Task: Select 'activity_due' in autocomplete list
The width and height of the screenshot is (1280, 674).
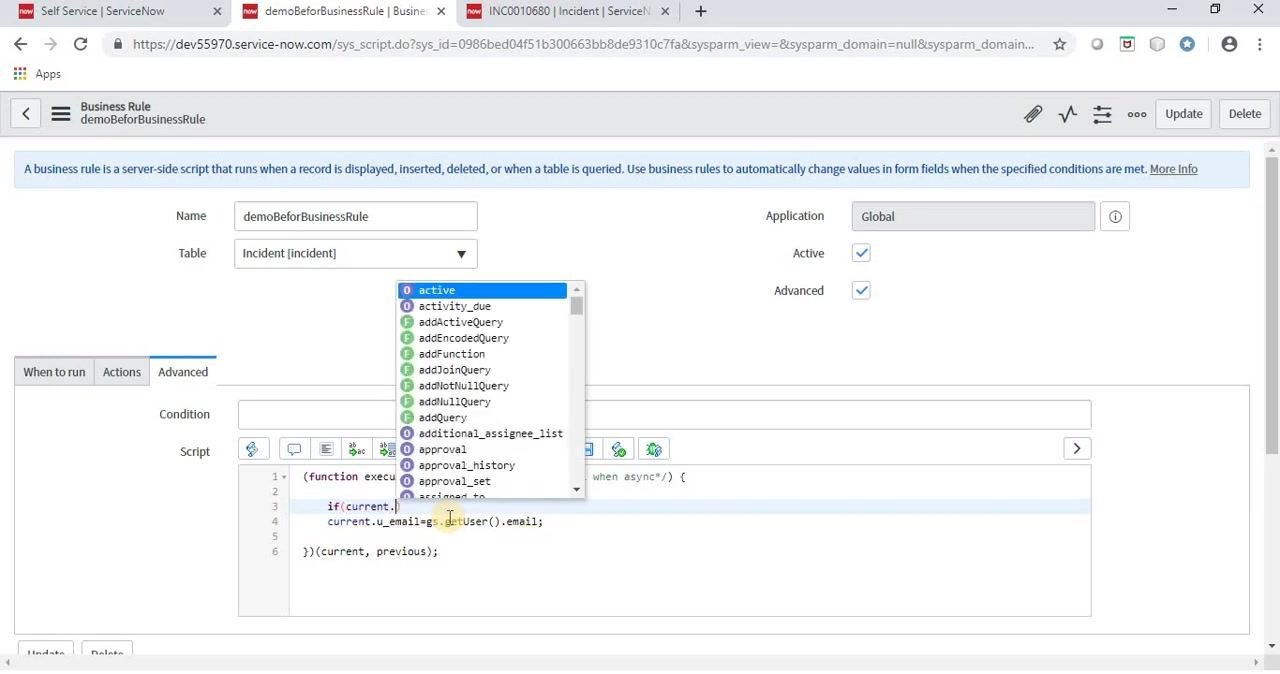Action: (x=483, y=306)
